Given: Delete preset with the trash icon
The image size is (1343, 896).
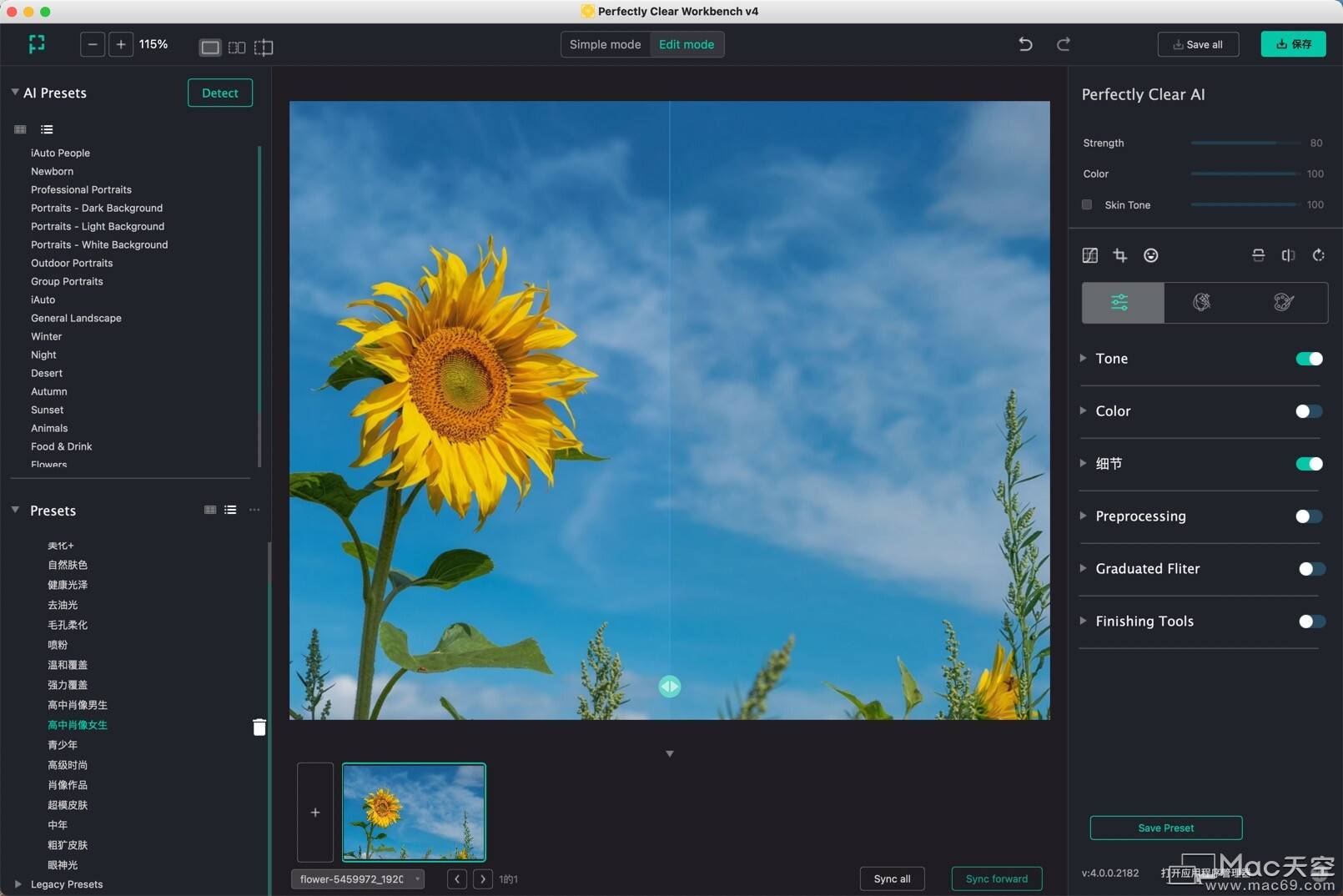Looking at the screenshot, I should click(259, 727).
